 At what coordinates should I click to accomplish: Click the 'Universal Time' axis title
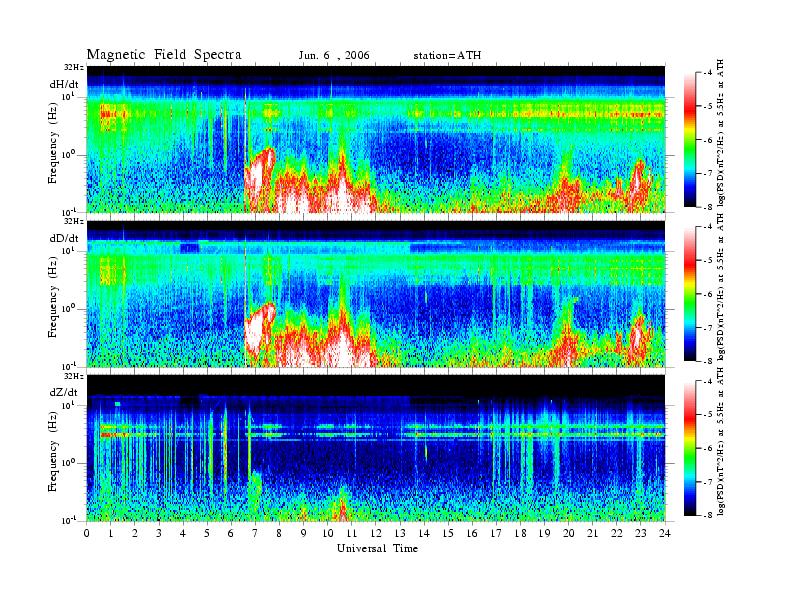coord(377,548)
